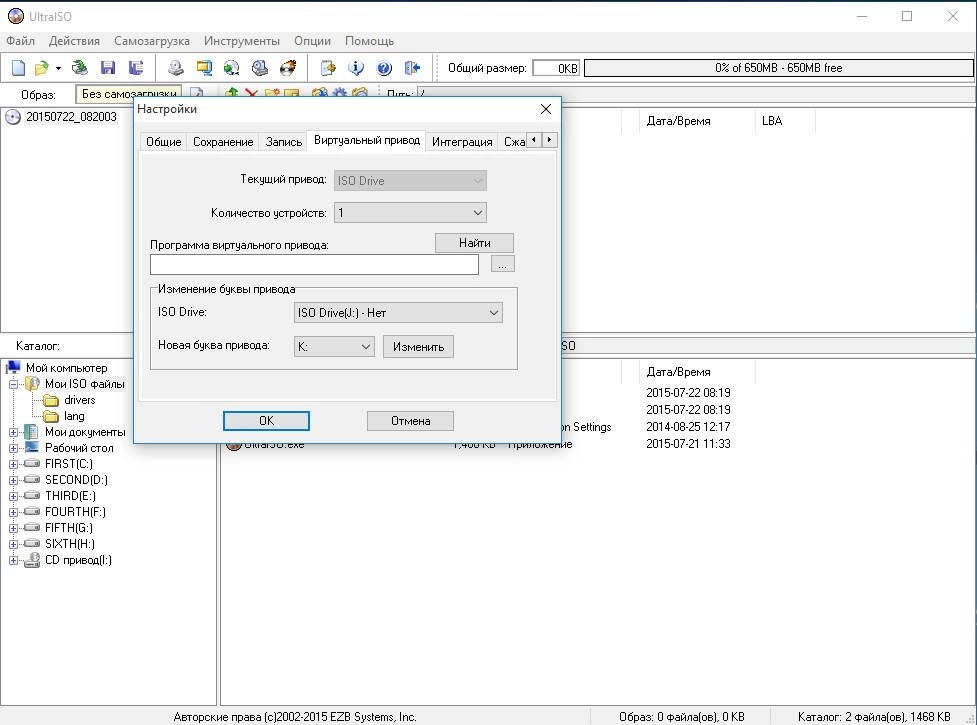Open the Помощь menu
The width and height of the screenshot is (977, 725).
coord(369,40)
